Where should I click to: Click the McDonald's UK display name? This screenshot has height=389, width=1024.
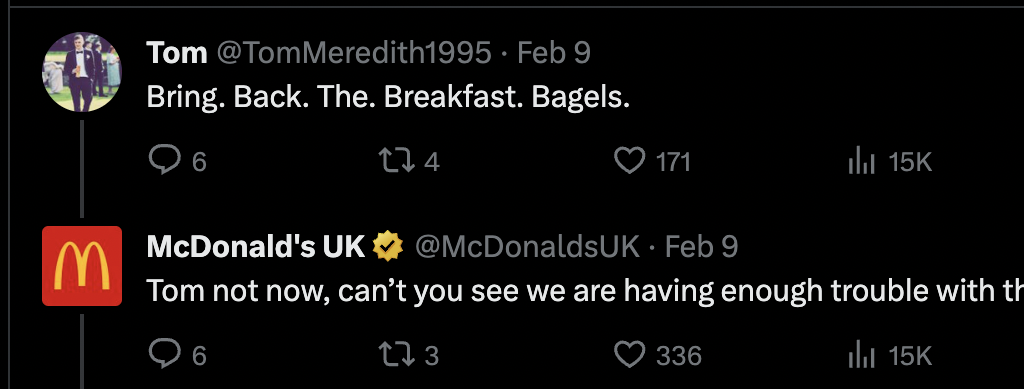255,247
